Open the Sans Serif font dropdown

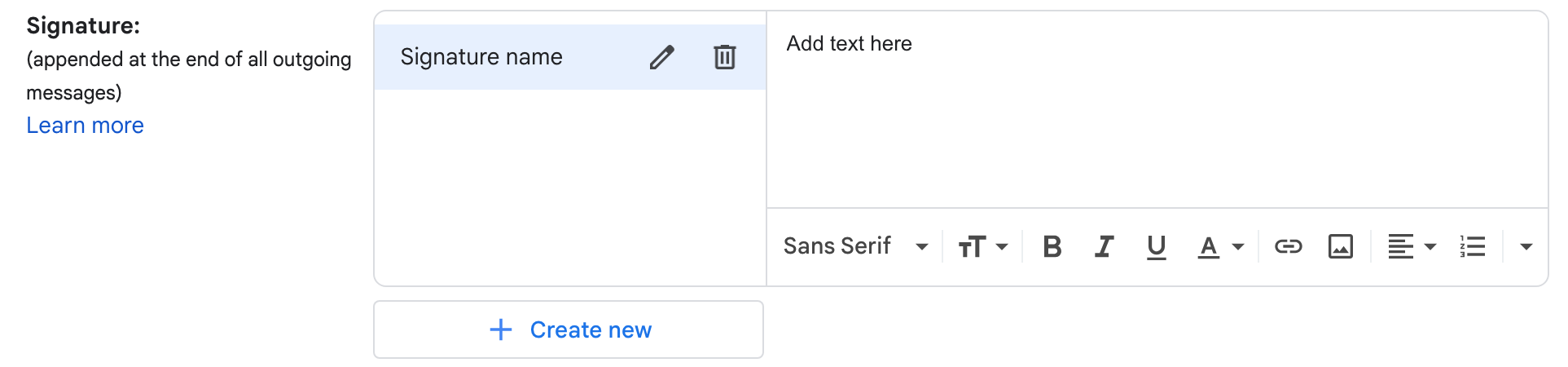click(x=855, y=246)
